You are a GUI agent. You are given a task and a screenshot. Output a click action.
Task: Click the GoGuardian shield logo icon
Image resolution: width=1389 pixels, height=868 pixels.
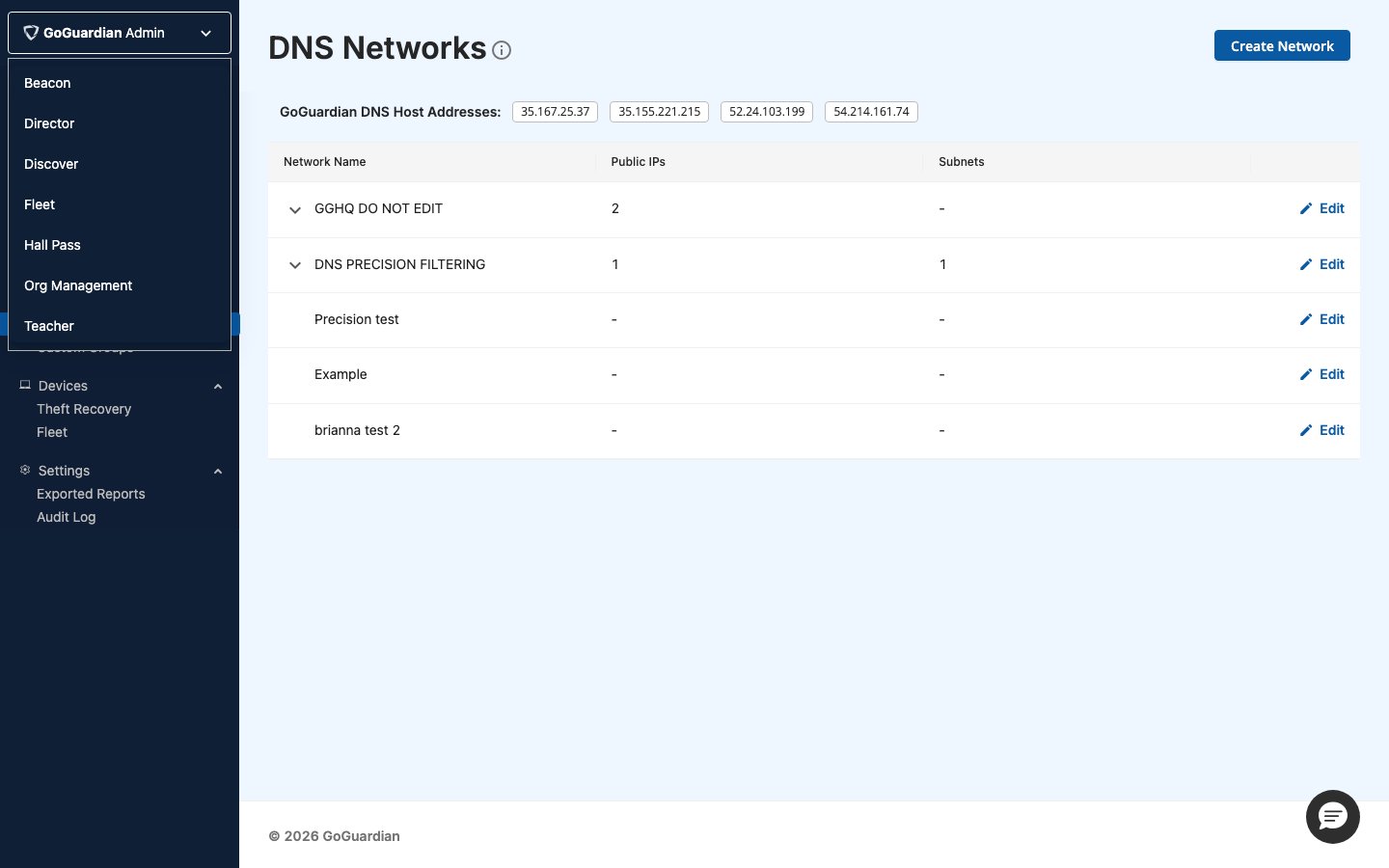pos(31,33)
